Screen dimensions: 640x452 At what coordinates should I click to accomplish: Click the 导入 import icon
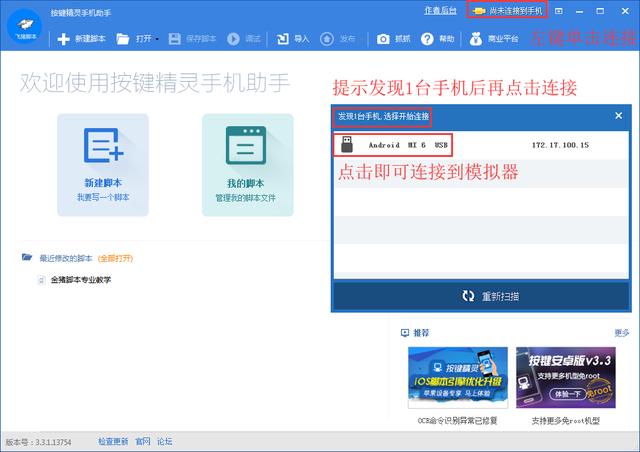pos(282,39)
